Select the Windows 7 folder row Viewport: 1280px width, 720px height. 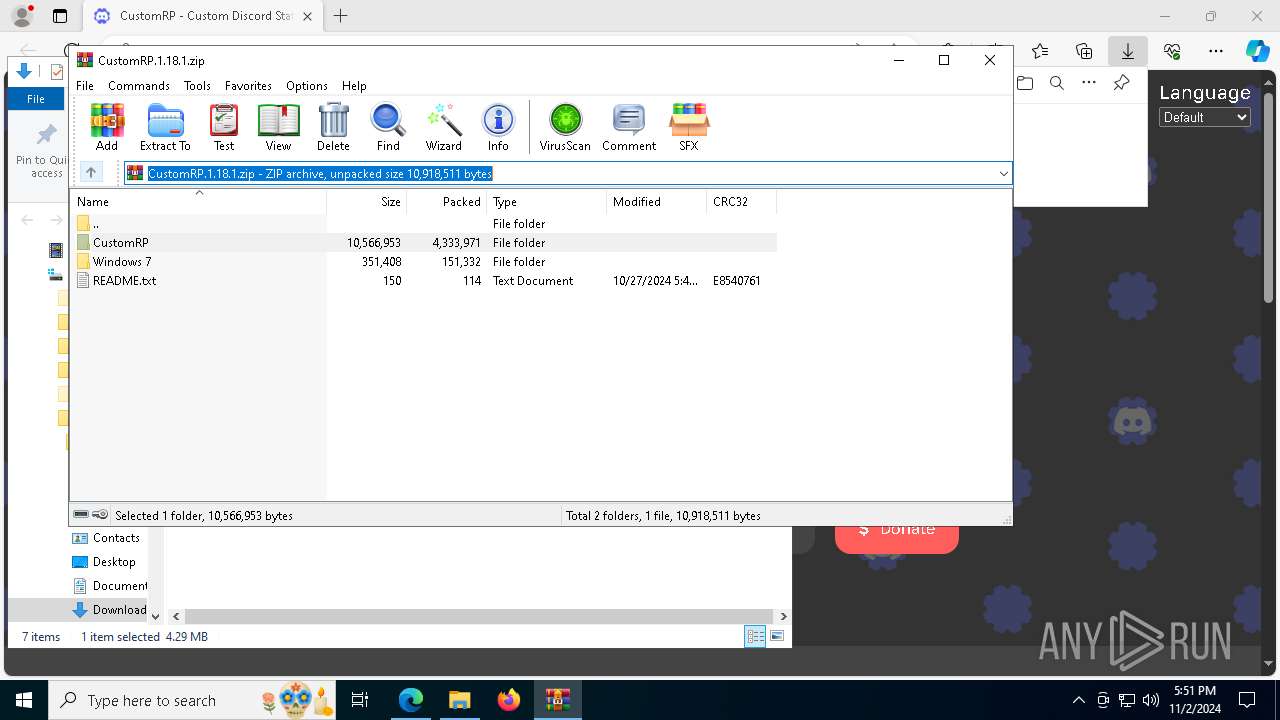coord(423,262)
